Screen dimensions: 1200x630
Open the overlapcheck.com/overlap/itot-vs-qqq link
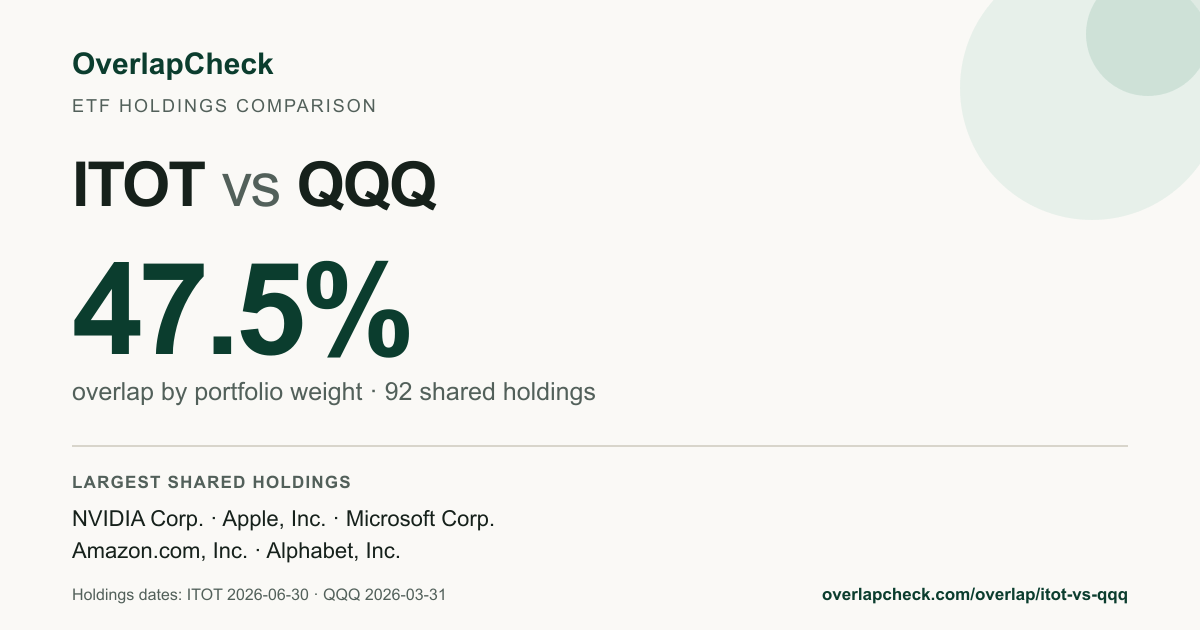pyautogui.click(x=974, y=595)
